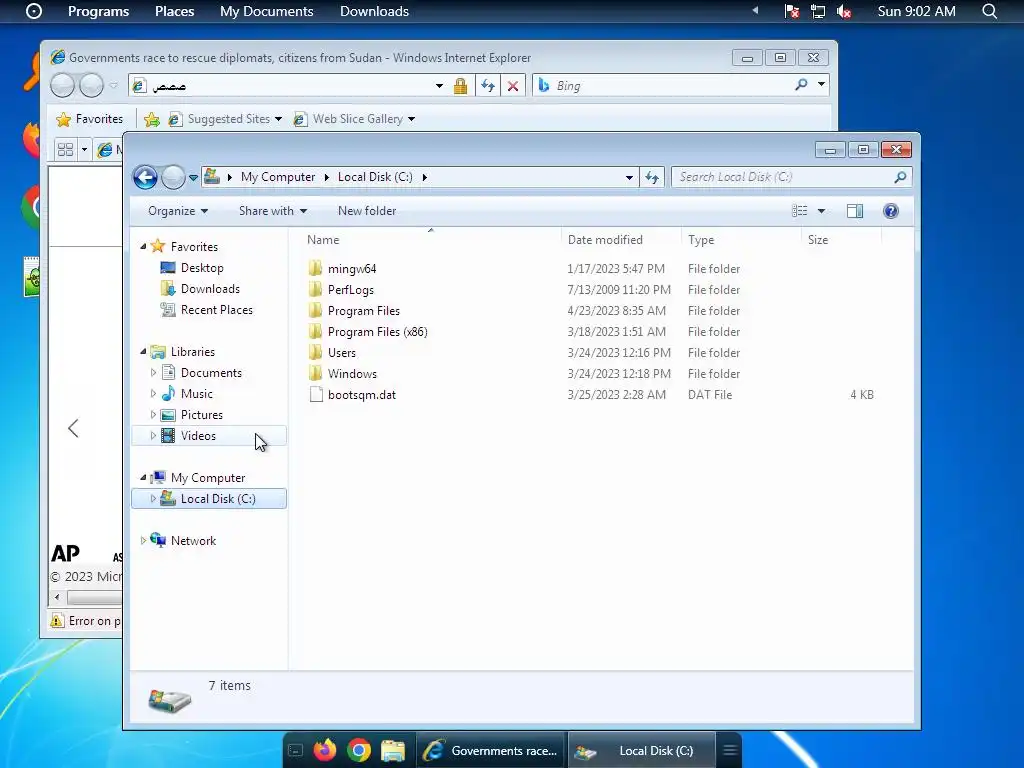Click the magnifier in Search Local Disk box
Image resolution: width=1024 pixels, height=768 pixels.
coord(900,177)
